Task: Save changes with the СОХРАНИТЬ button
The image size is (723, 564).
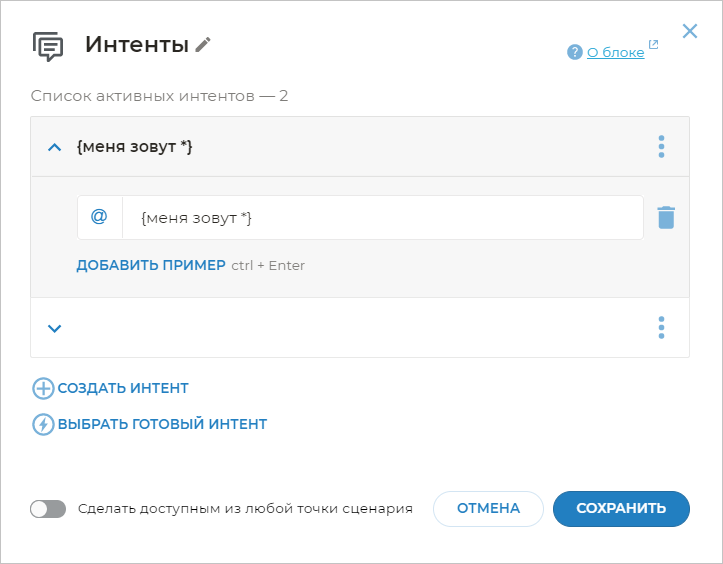Action: pos(621,508)
